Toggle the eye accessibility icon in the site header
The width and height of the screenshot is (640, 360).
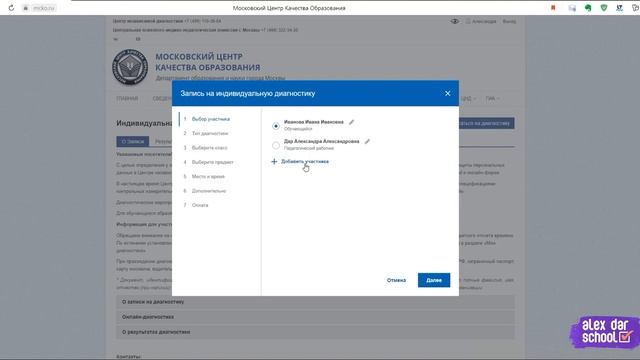point(454,21)
